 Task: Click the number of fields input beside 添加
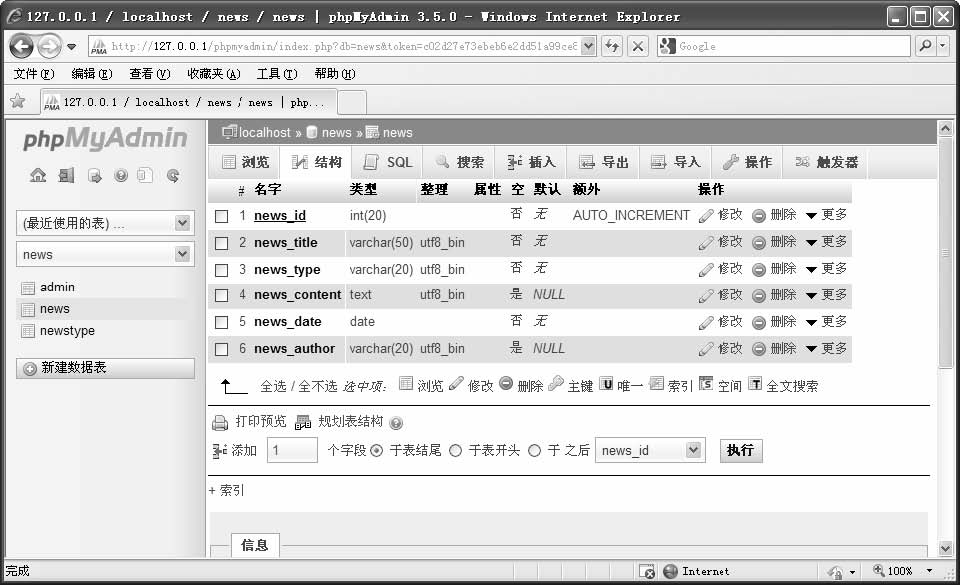(x=292, y=450)
